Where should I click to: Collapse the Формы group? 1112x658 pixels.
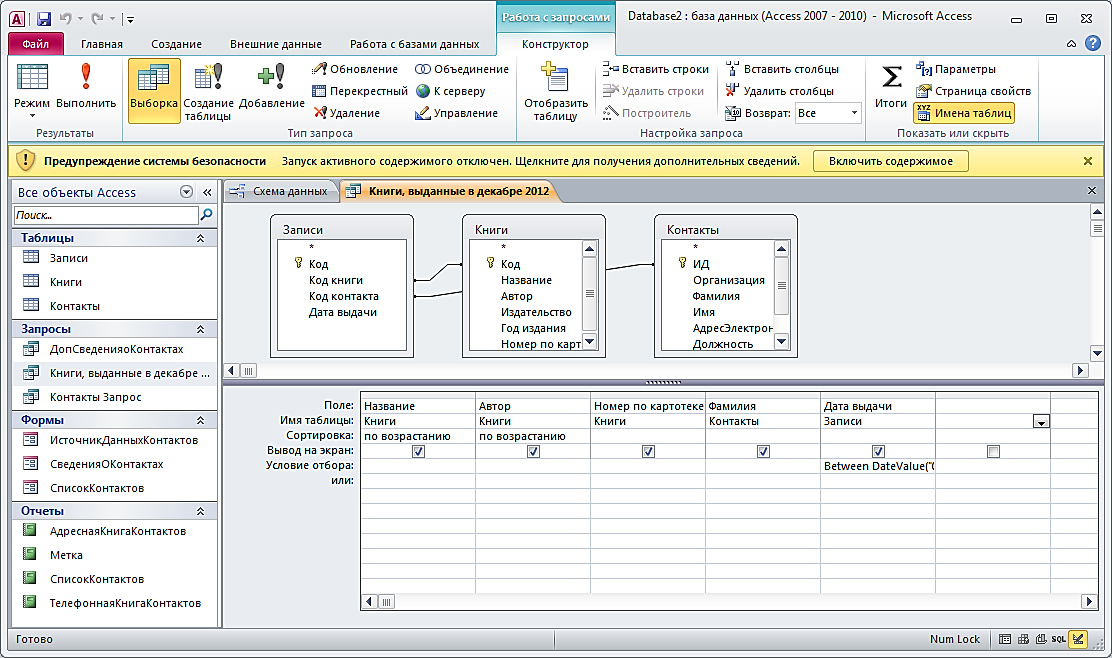200,420
